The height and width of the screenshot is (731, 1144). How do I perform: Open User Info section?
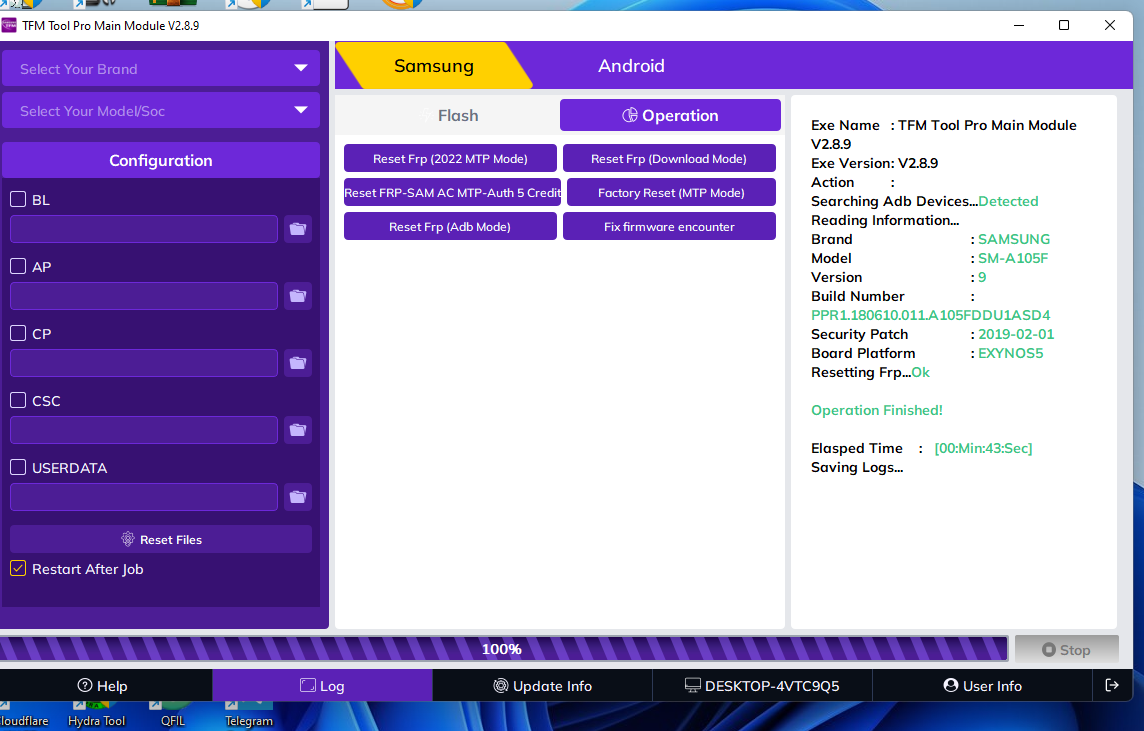tap(983, 686)
